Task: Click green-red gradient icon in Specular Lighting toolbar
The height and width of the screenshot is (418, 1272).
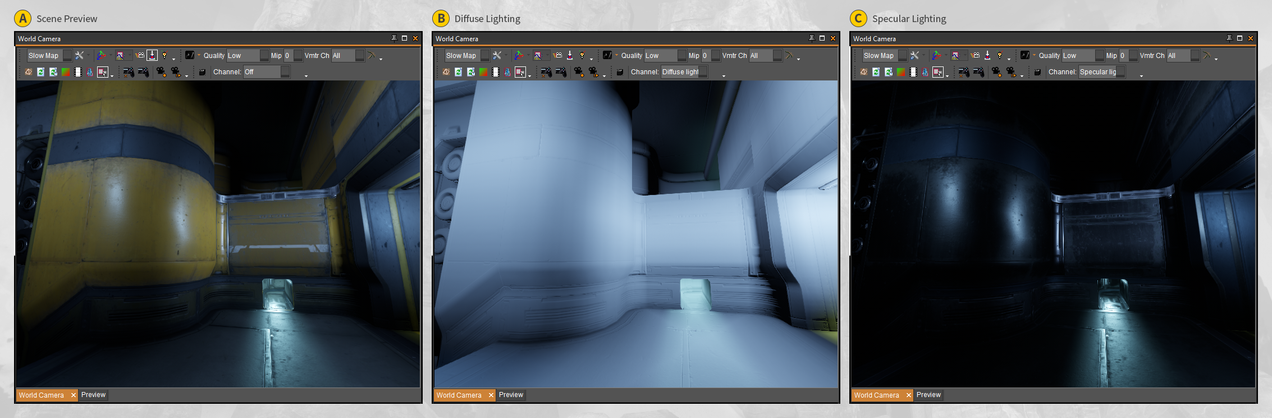Action: click(901, 72)
